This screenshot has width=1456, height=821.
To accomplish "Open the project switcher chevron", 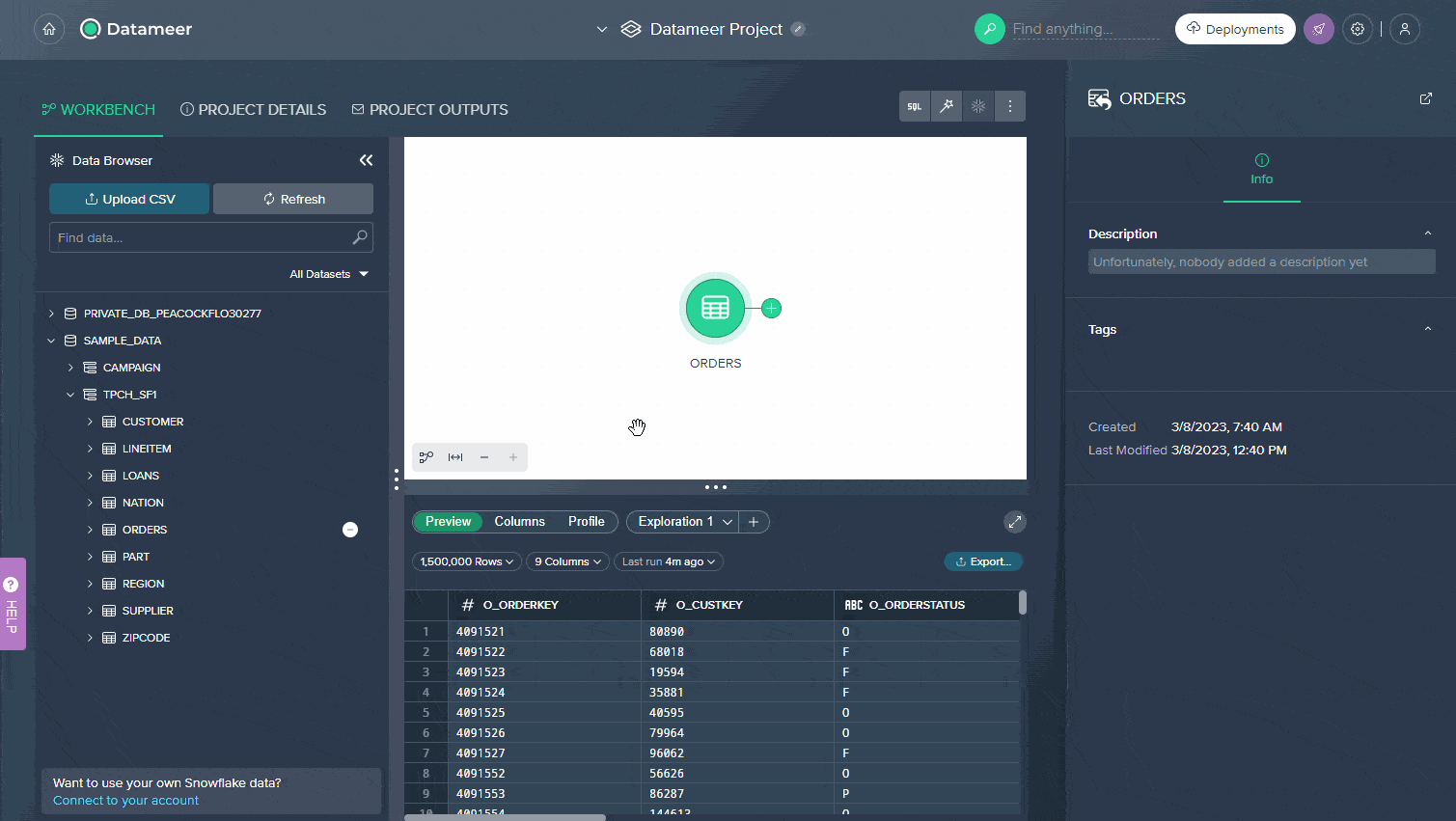I will click(602, 29).
